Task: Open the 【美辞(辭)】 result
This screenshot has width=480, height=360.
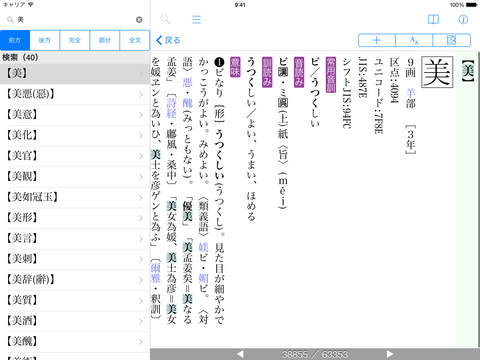Action: pos(75,279)
